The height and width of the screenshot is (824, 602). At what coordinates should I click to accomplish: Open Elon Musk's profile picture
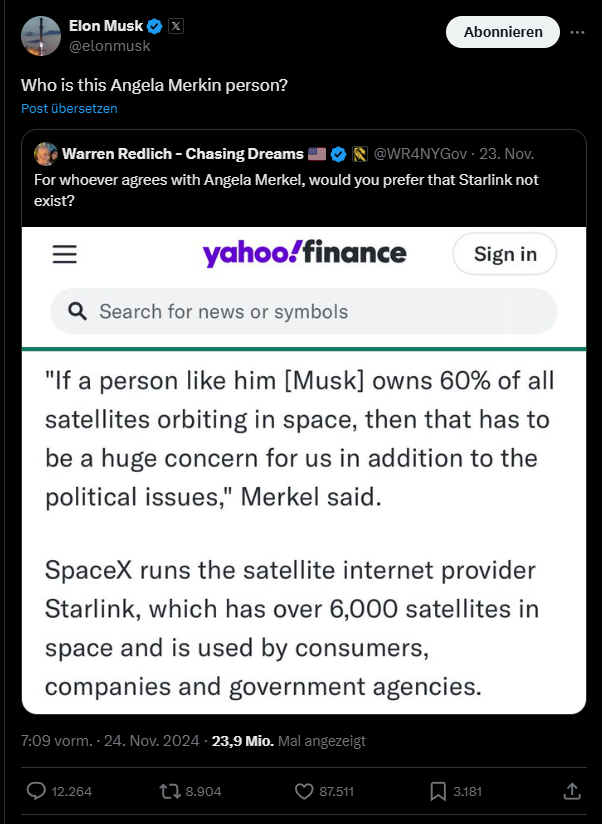(39, 35)
